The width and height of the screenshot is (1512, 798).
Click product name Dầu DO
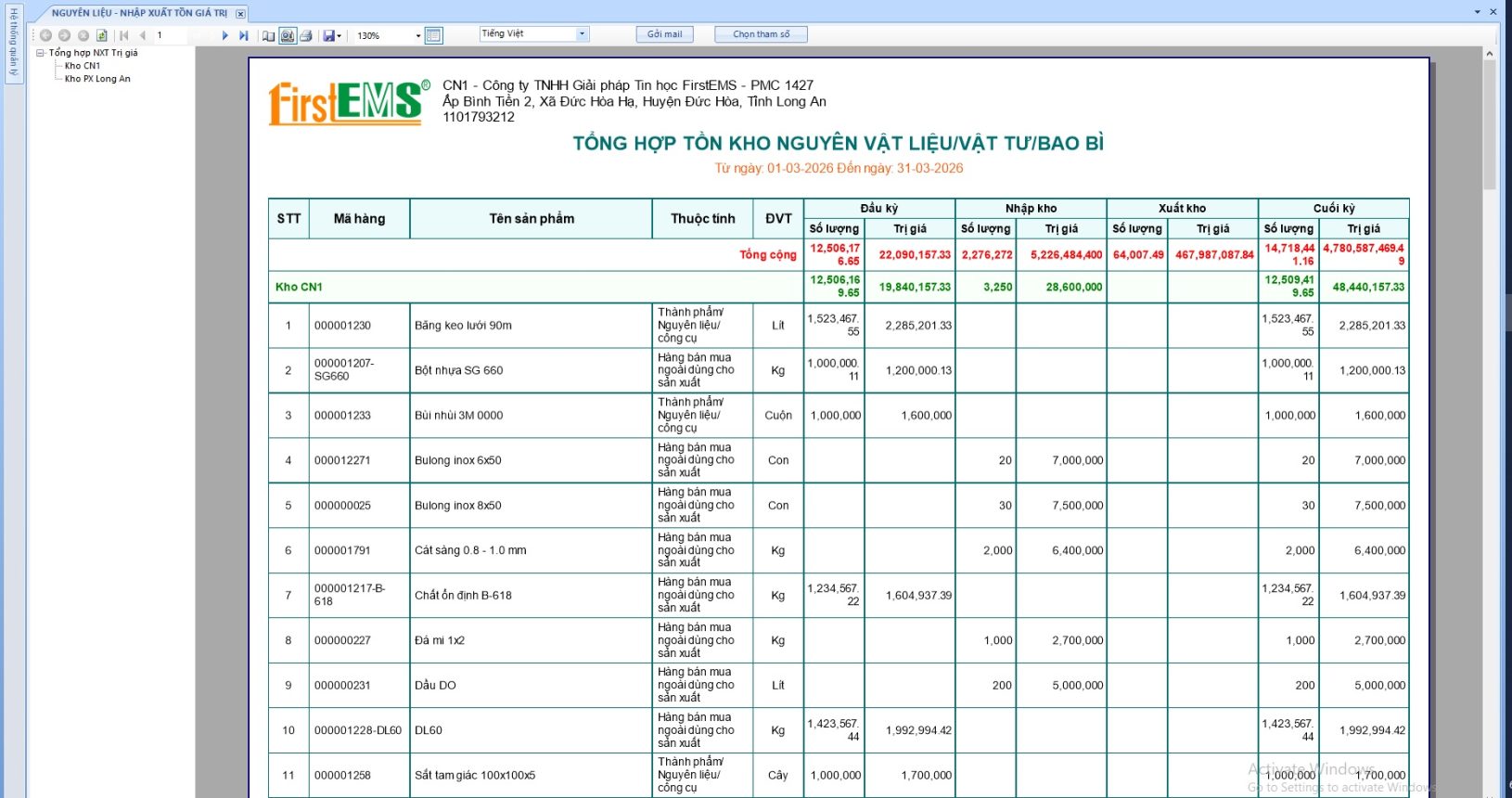tap(435, 686)
